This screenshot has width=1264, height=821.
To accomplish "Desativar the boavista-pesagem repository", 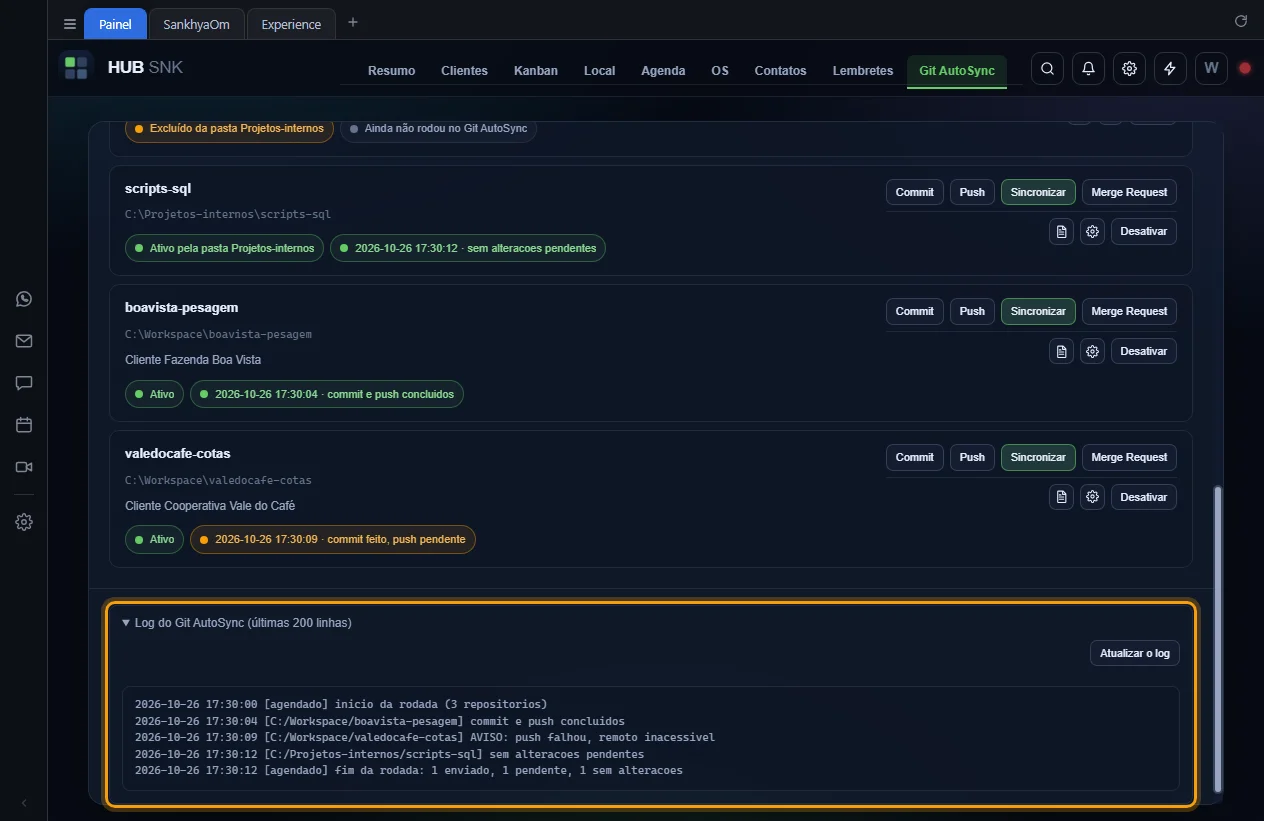I will [1144, 352].
